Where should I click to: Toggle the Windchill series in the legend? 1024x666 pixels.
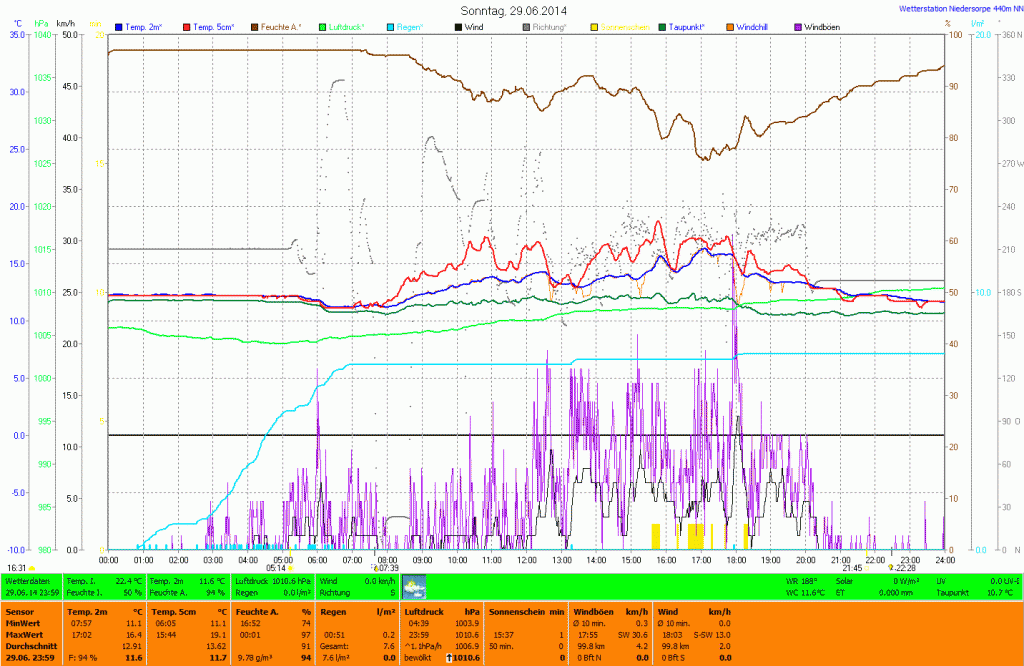coord(751,26)
